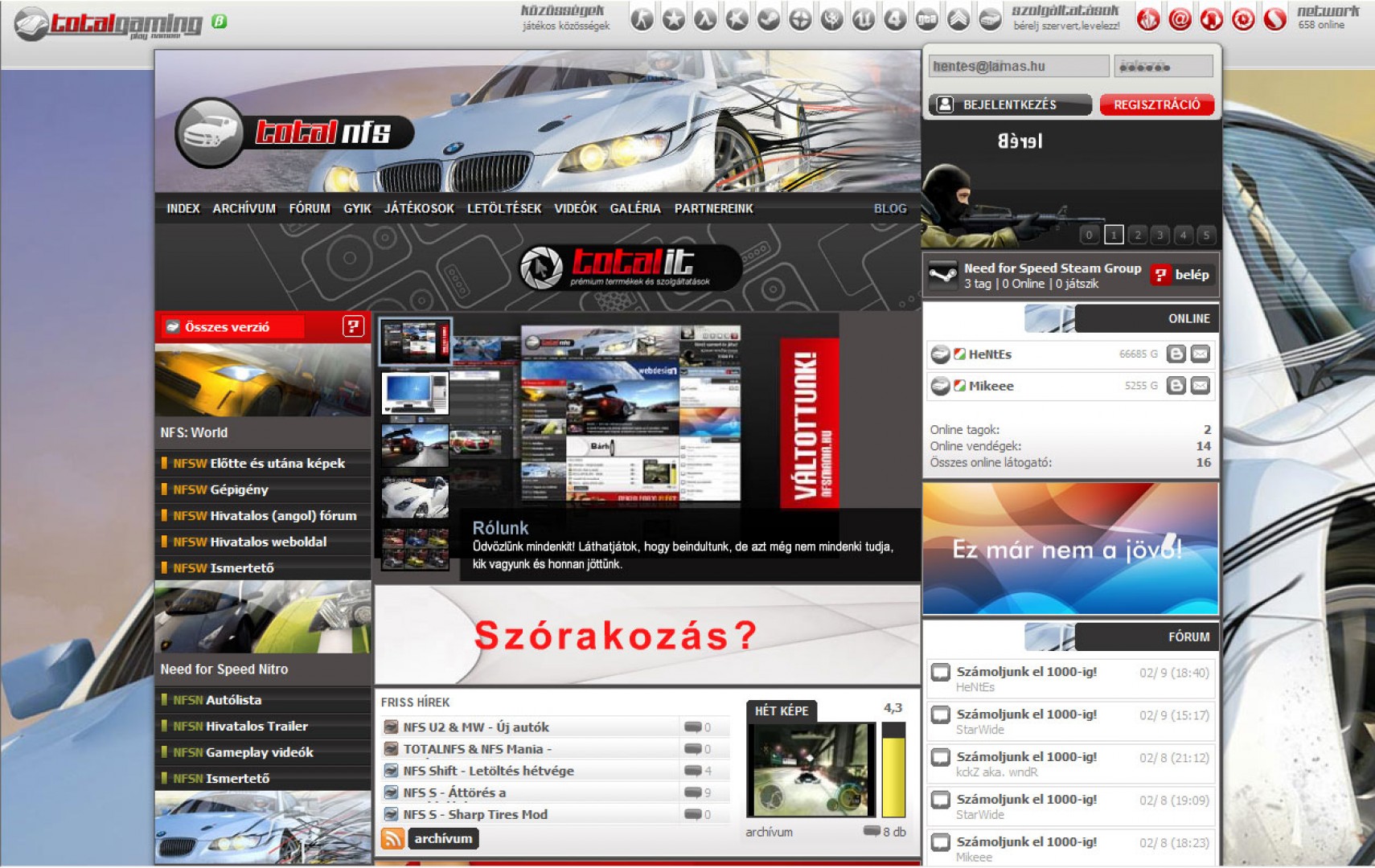Select the first slideshow thumbnail

tap(415, 342)
